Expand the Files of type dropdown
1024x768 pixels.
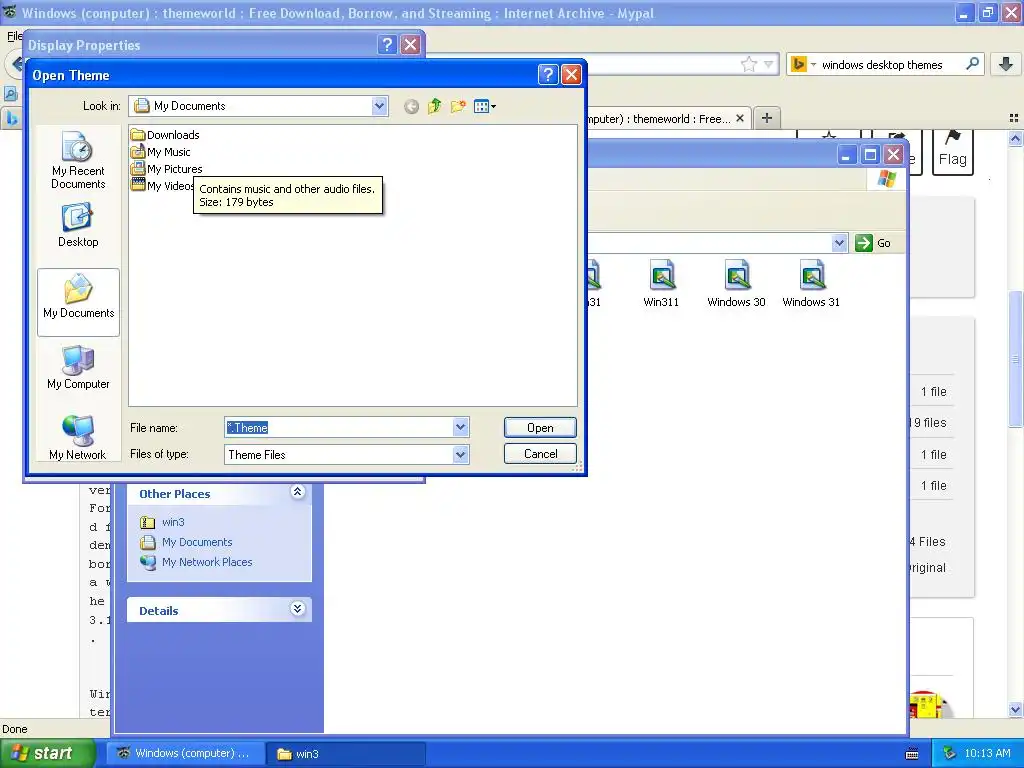(x=460, y=455)
